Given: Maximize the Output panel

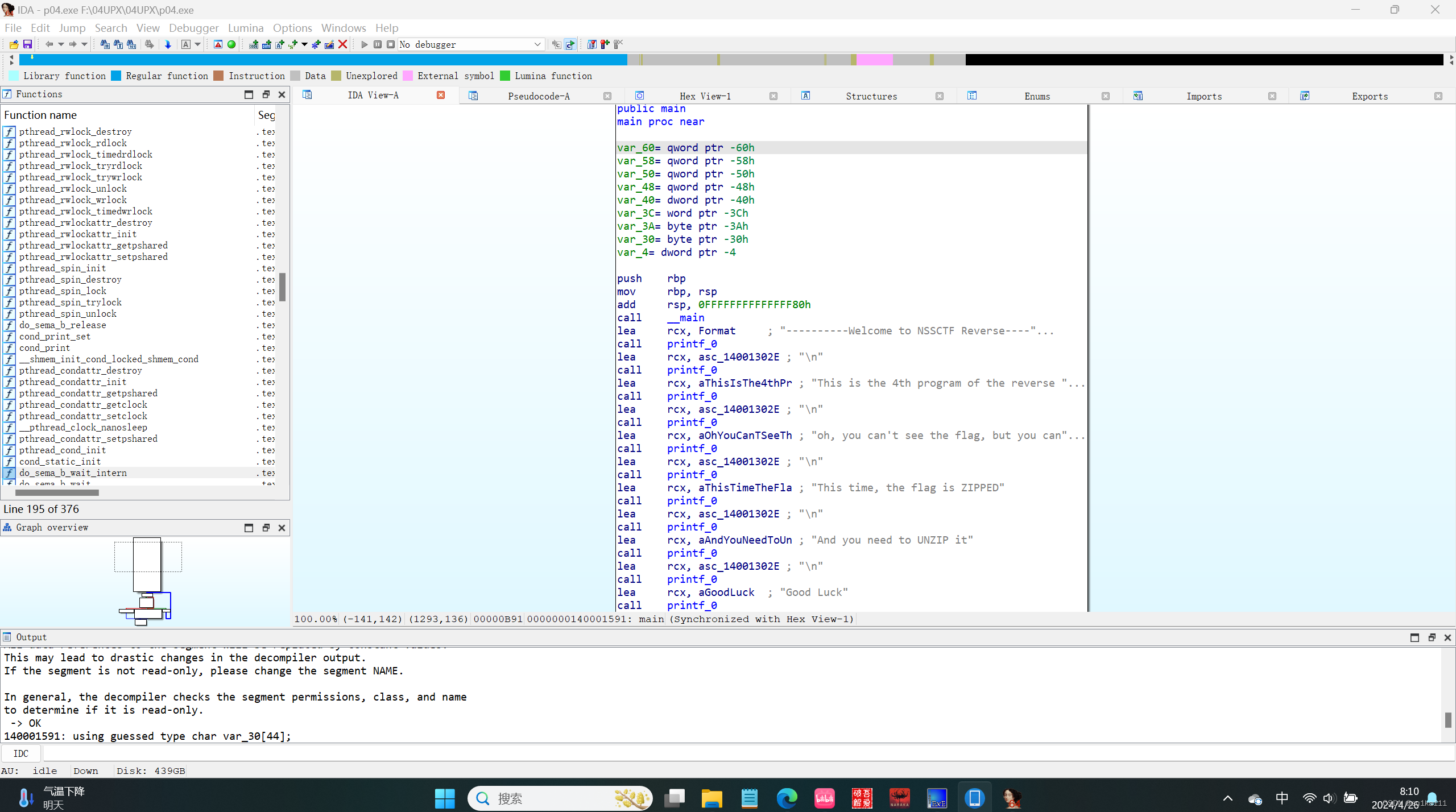Looking at the screenshot, I should coord(1414,637).
